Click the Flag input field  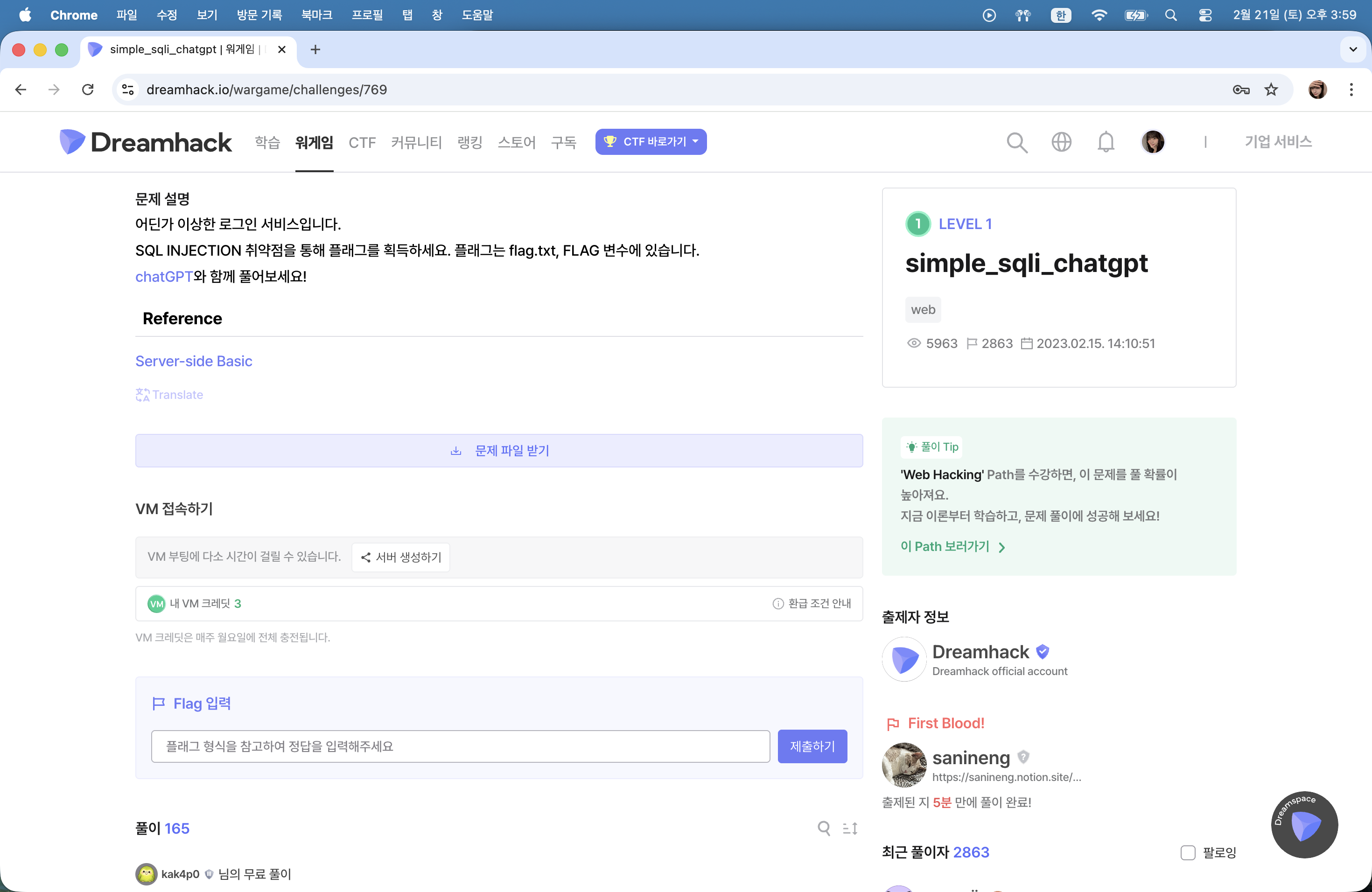pyautogui.click(x=460, y=746)
